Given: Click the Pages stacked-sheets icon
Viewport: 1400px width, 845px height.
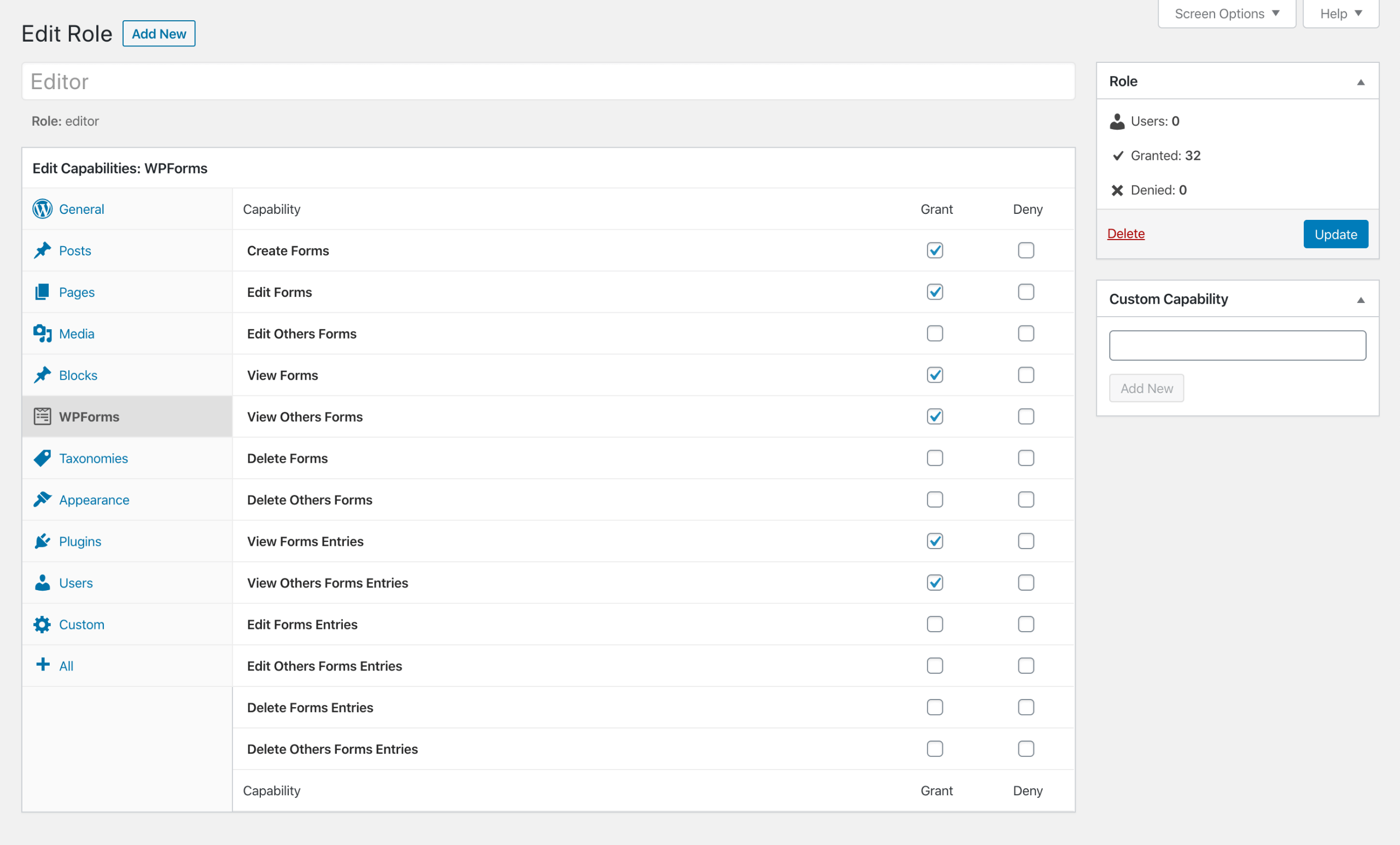Looking at the screenshot, I should tap(42, 292).
